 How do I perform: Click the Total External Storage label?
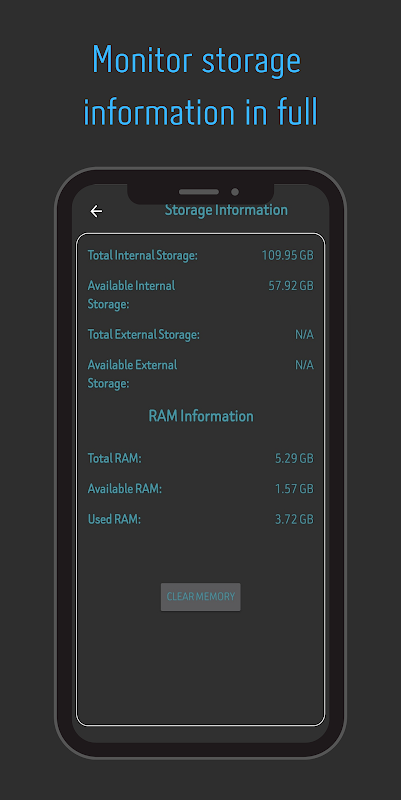coord(143,335)
